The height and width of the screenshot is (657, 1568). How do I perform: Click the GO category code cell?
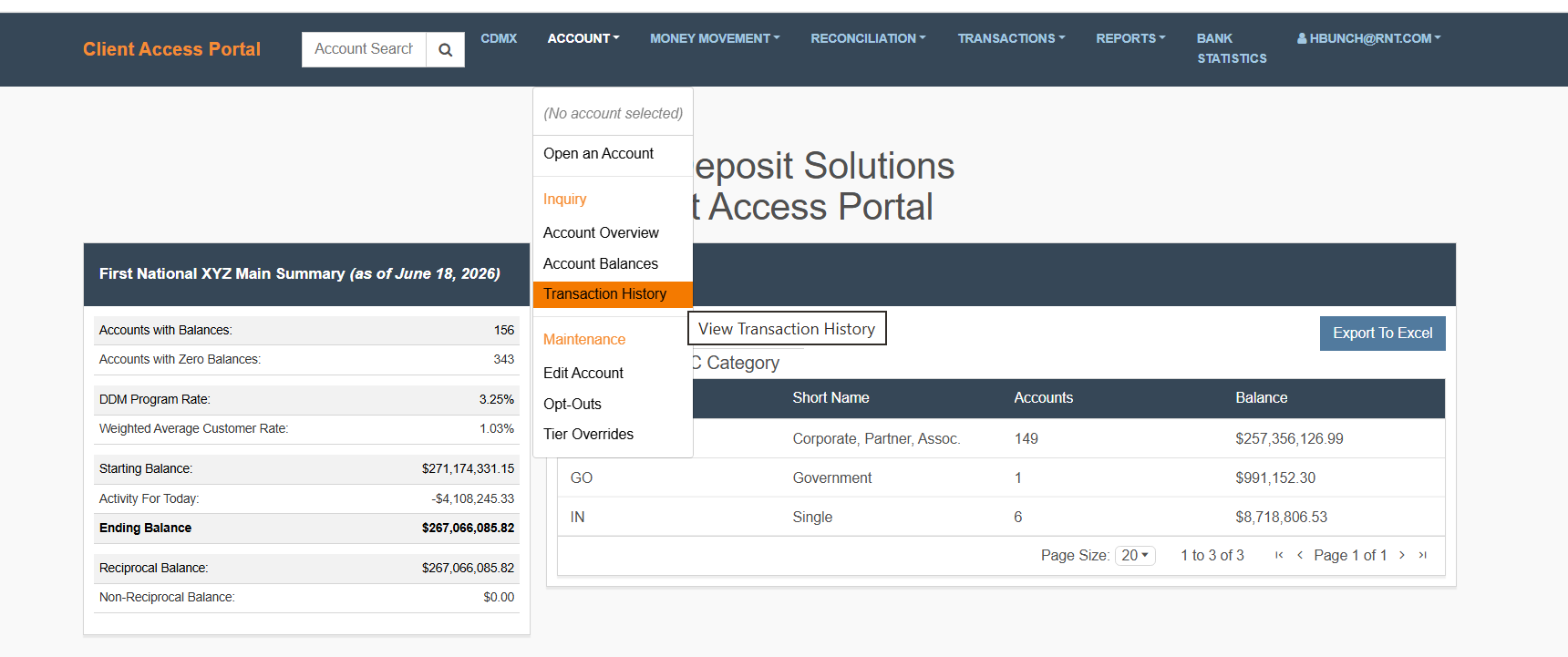(582, 478)
